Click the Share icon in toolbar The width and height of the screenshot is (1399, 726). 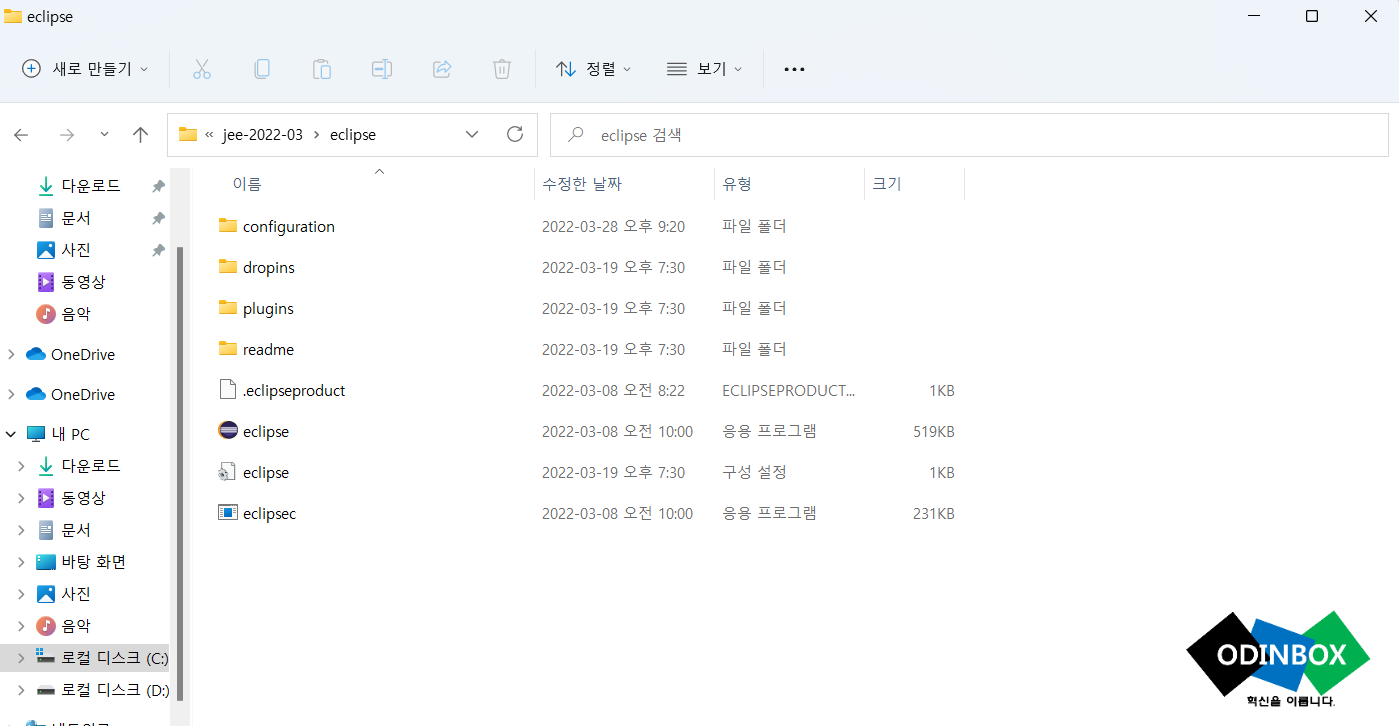(442, 69)
